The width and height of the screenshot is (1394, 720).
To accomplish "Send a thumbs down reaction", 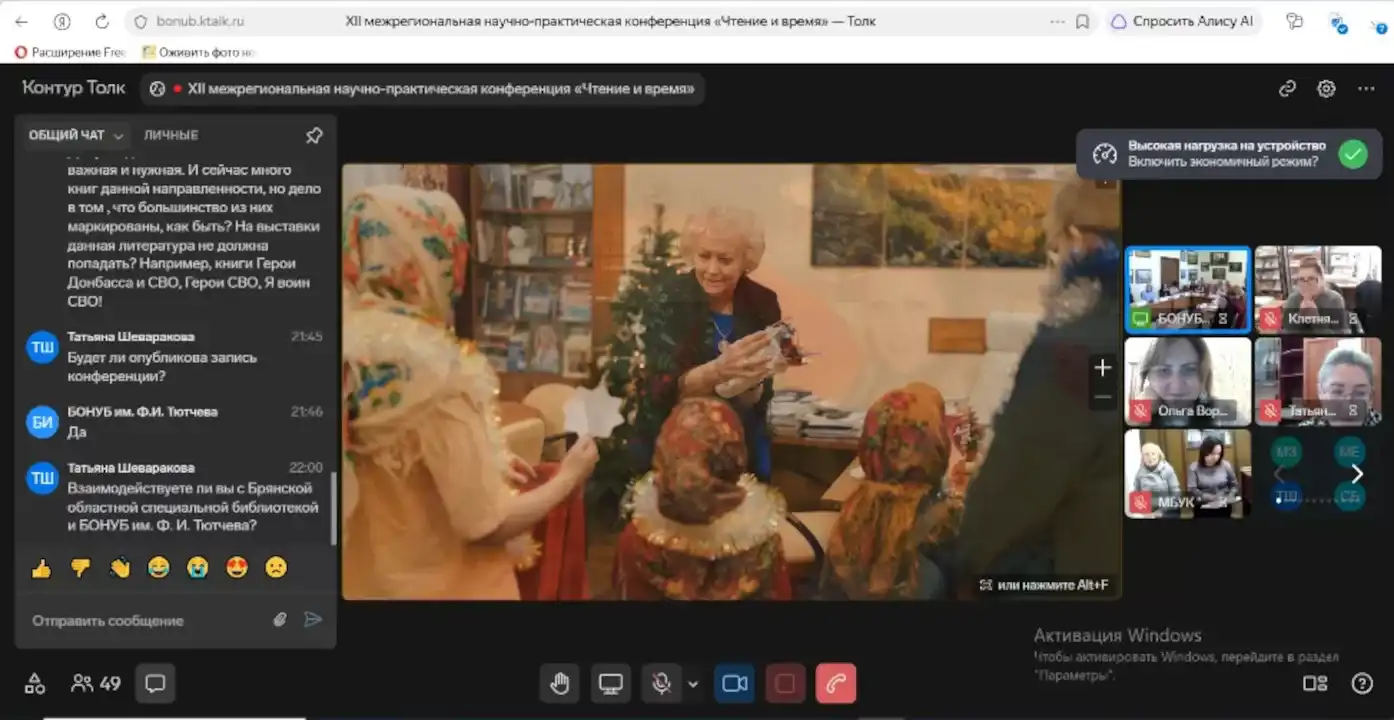I will 80,568.
